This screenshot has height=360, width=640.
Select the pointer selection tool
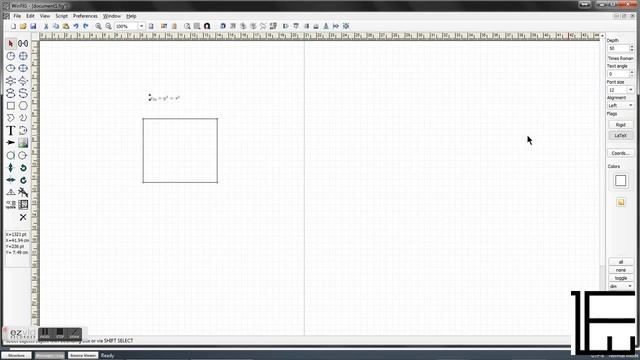[11, 43]
